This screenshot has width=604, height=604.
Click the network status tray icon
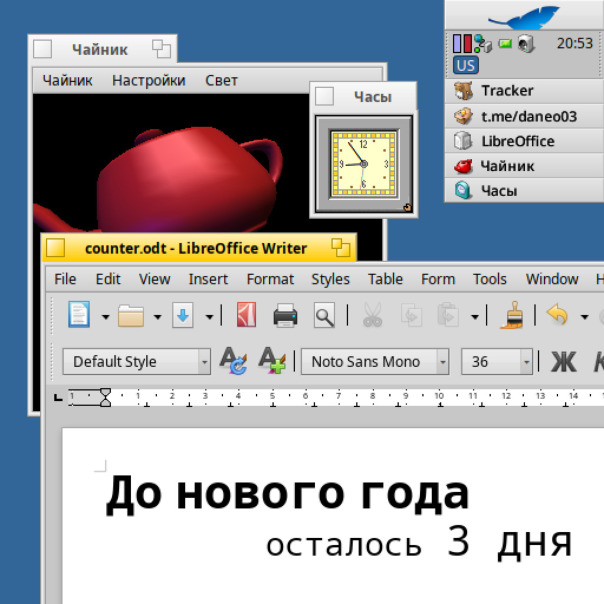pos(483,44)
